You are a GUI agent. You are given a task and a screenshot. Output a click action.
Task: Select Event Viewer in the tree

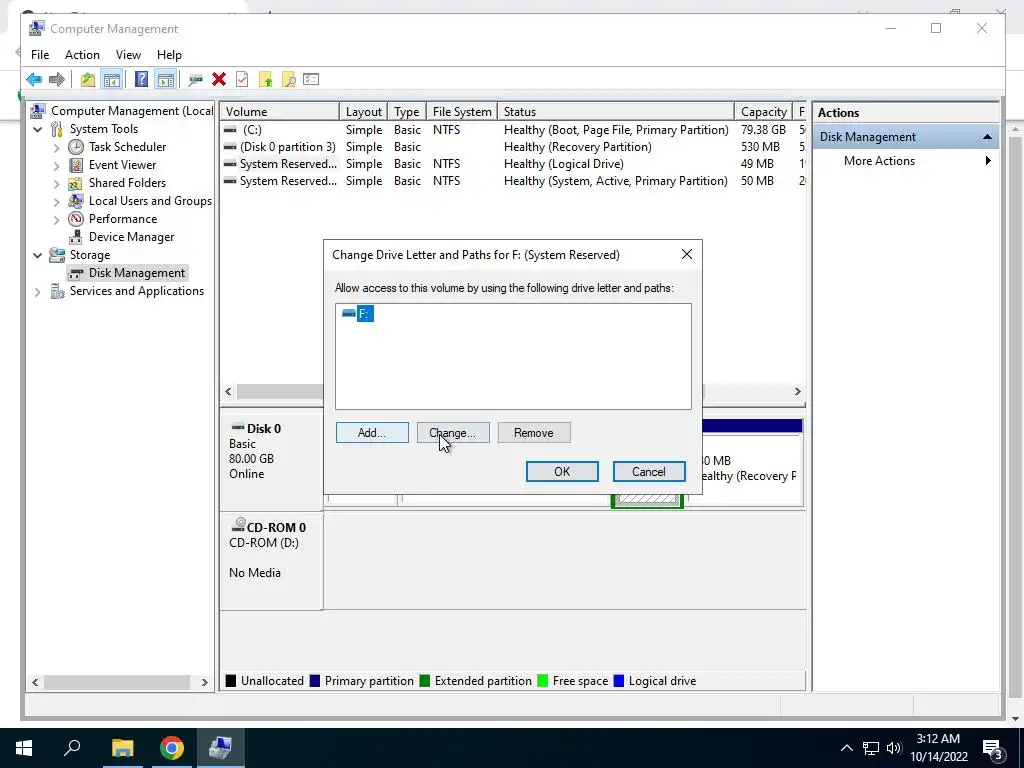(122, 165)
